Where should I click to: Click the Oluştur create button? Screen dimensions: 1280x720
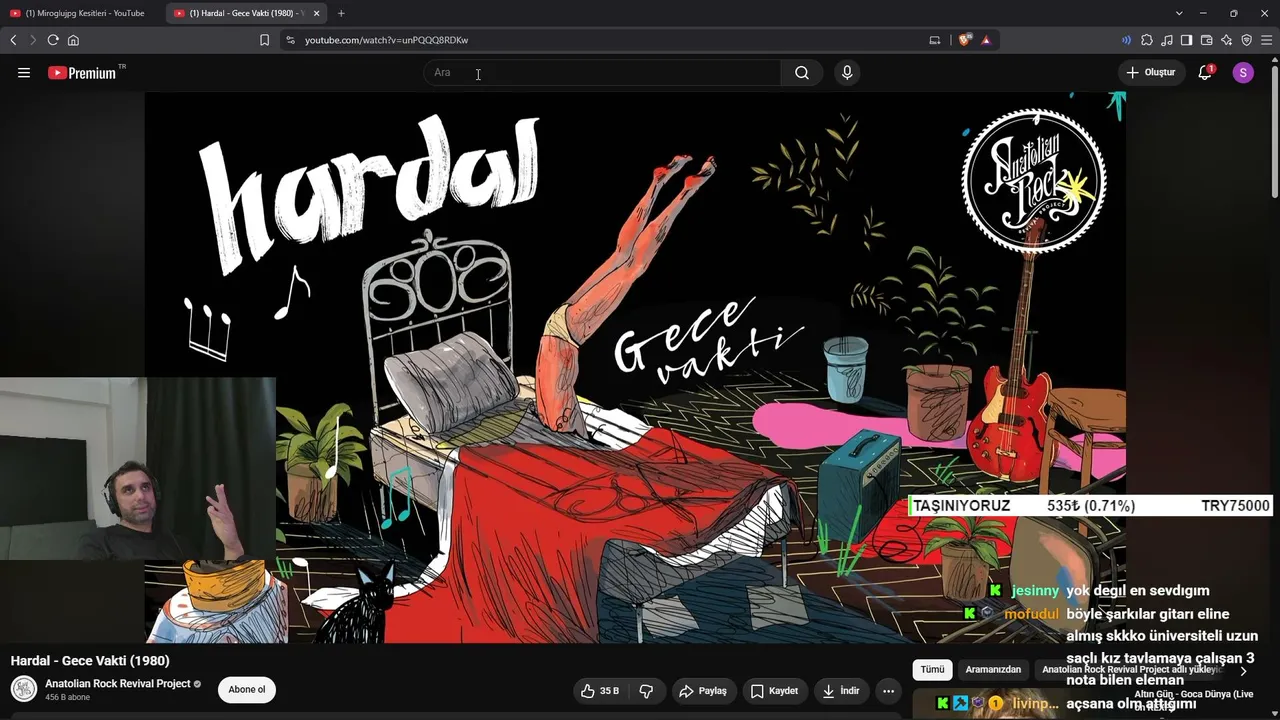coord(1151,72)
